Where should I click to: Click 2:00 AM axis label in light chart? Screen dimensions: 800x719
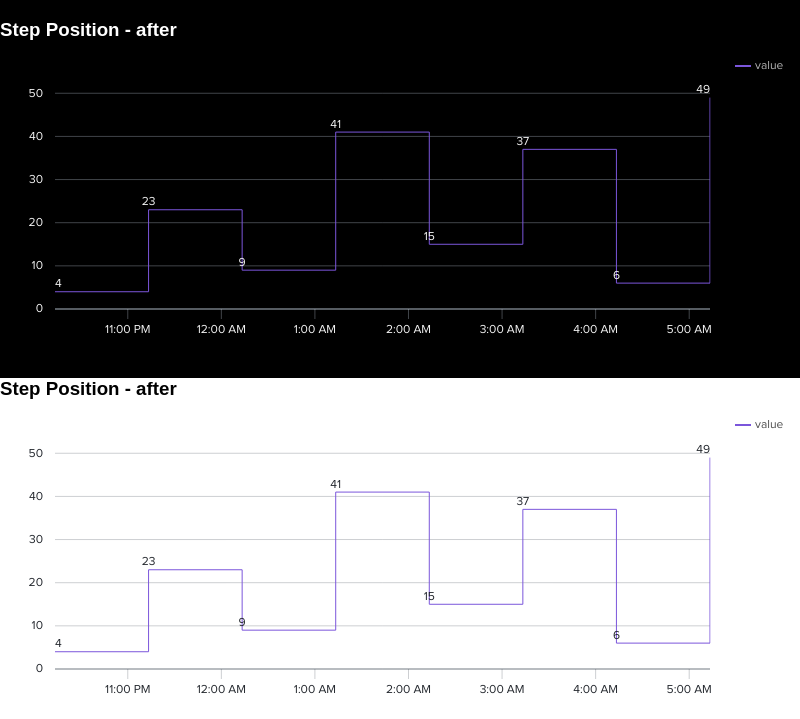[408, 689]
